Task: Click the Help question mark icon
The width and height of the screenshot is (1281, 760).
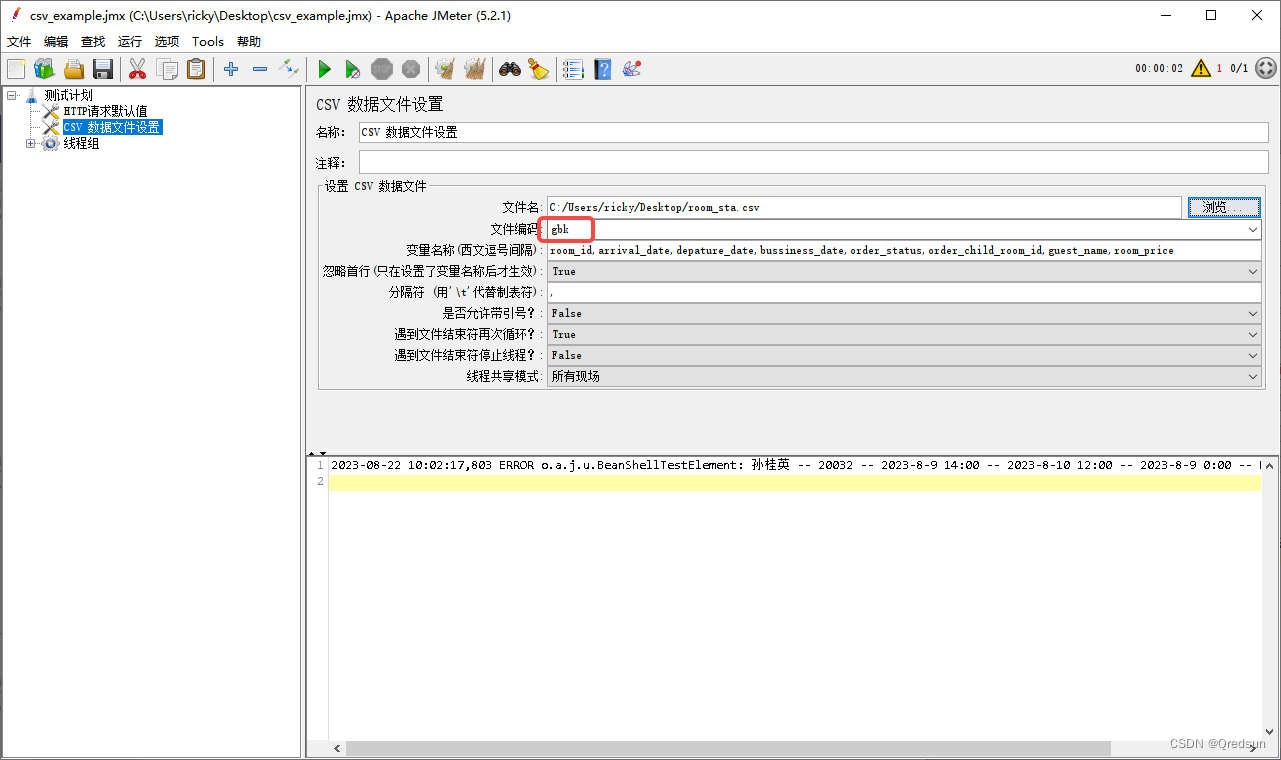Action: 602,69
